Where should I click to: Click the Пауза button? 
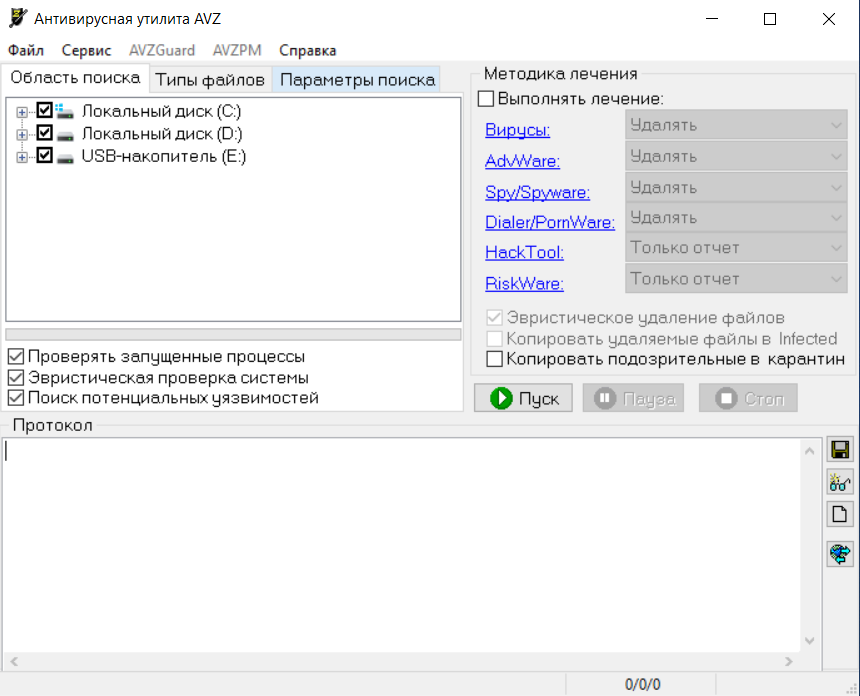pyautogui.click(x=633, y=398)
